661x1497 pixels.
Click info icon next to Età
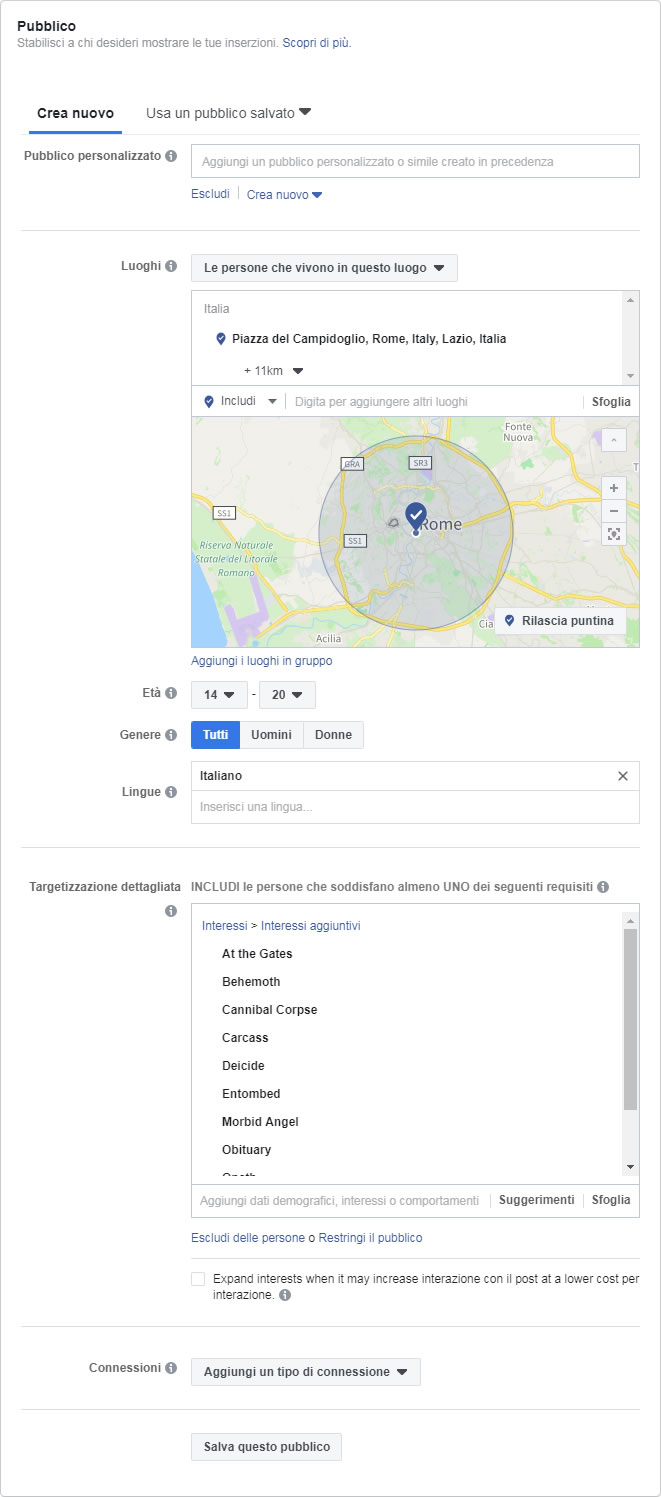coord(171,692)
